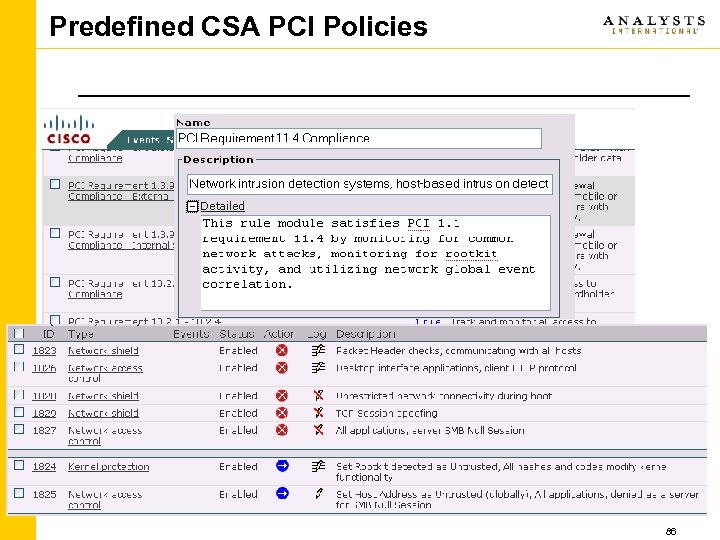Click the deny action icon for rule 1828

pyautogui.click(x=282, y=395)
